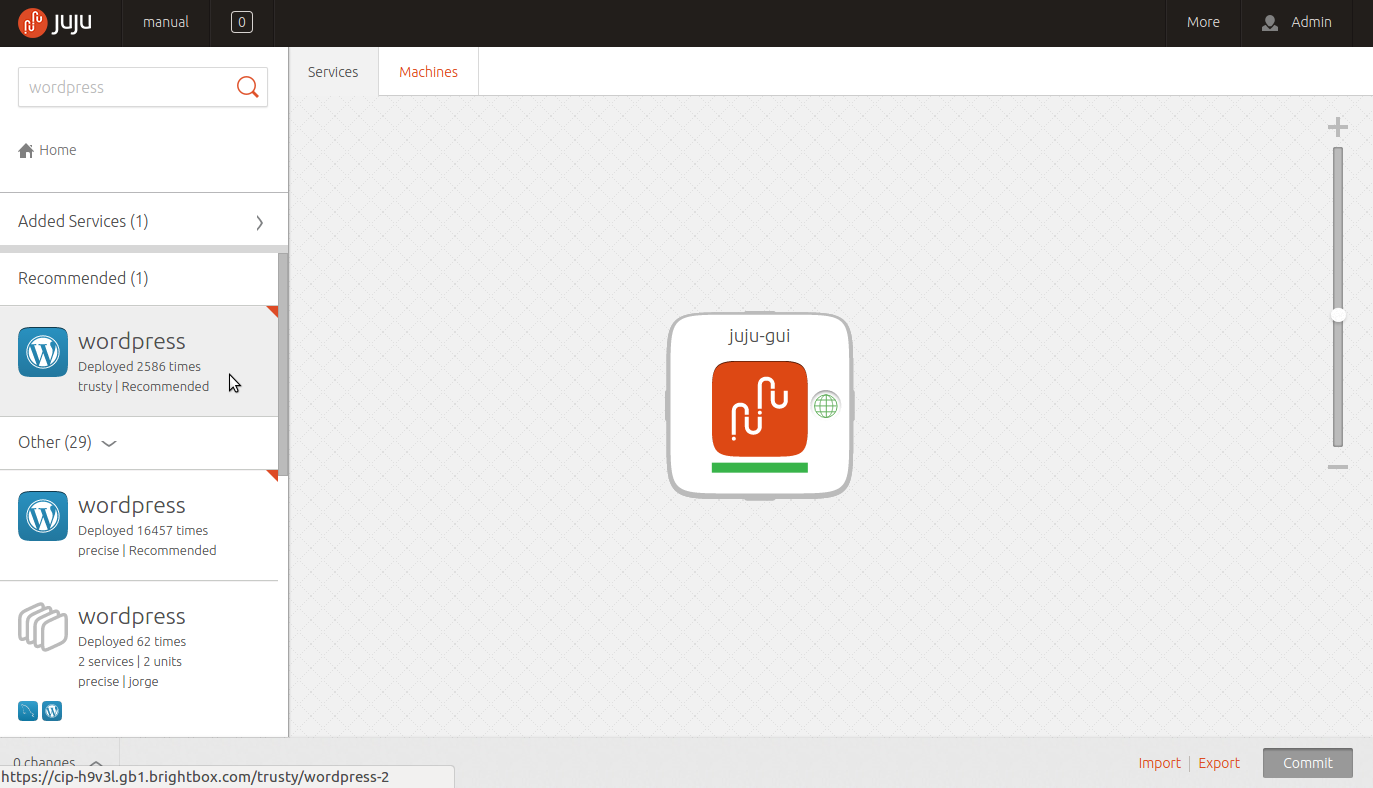Open the More dropdown menu

(1203, 22)
